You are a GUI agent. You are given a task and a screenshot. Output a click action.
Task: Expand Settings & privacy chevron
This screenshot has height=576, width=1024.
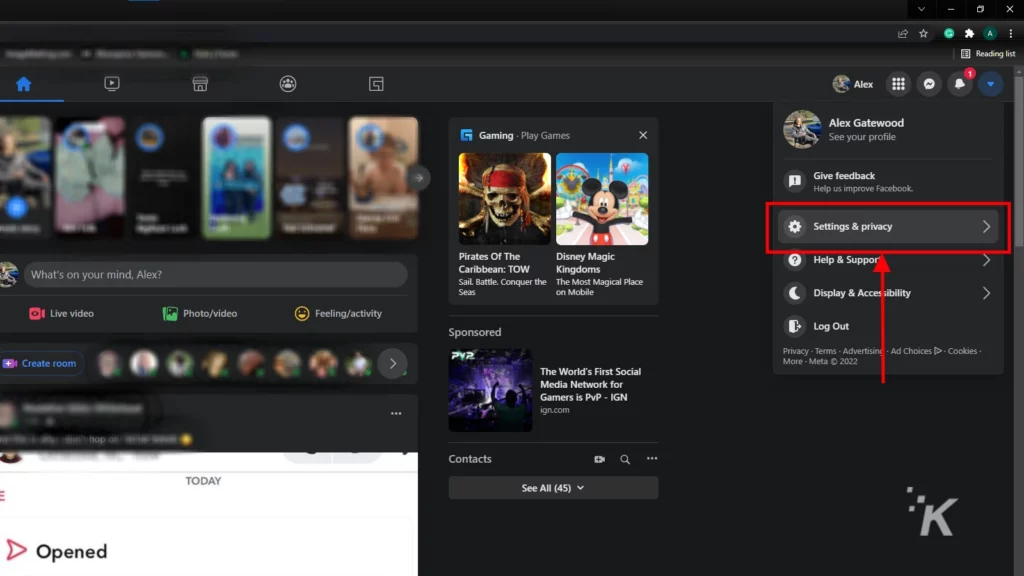(986, 227)
